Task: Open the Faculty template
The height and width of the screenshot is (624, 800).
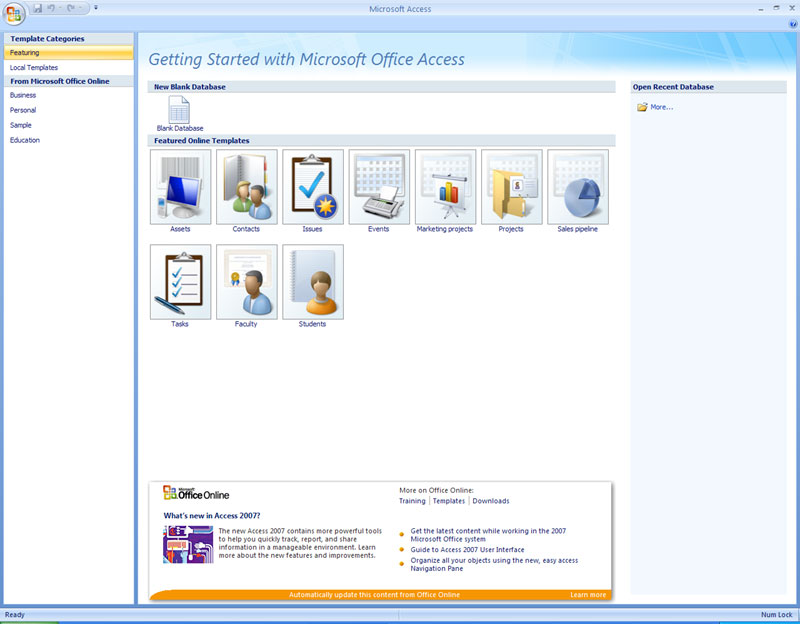Action: coord(246,286)
